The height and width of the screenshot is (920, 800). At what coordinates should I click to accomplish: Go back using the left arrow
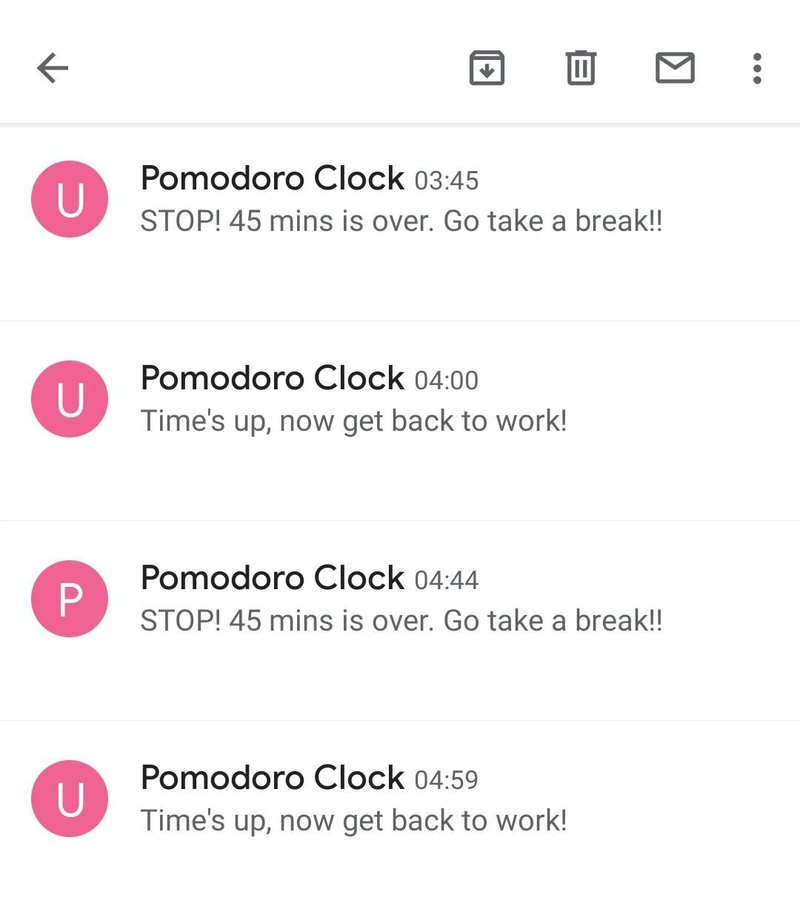tap(53, 68)
